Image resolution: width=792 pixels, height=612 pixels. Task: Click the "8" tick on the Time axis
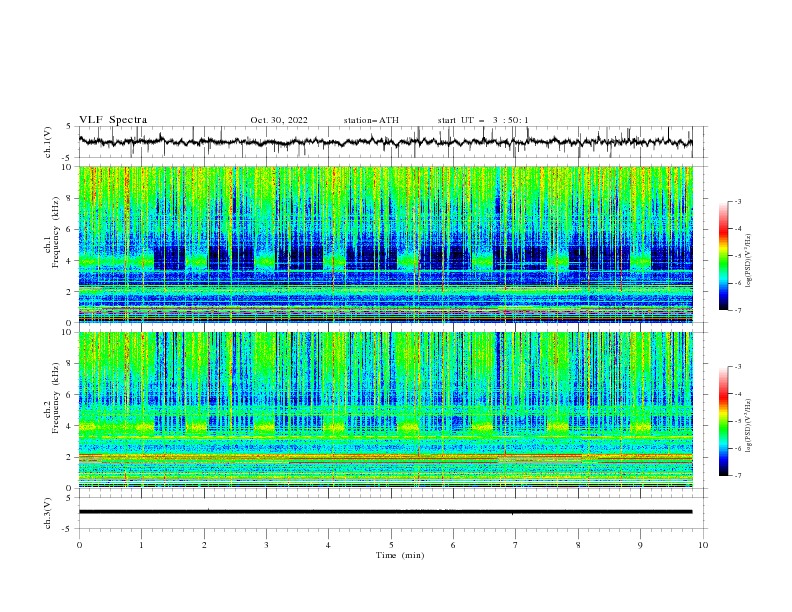pos(578,545)
